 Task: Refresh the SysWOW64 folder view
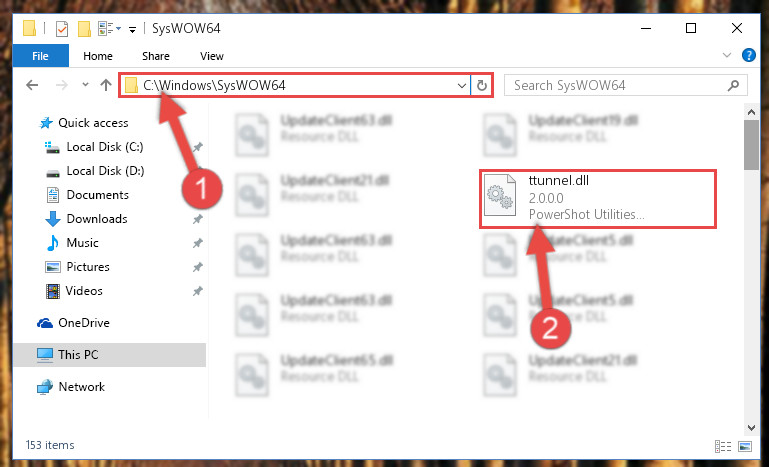tap(482, 85)
